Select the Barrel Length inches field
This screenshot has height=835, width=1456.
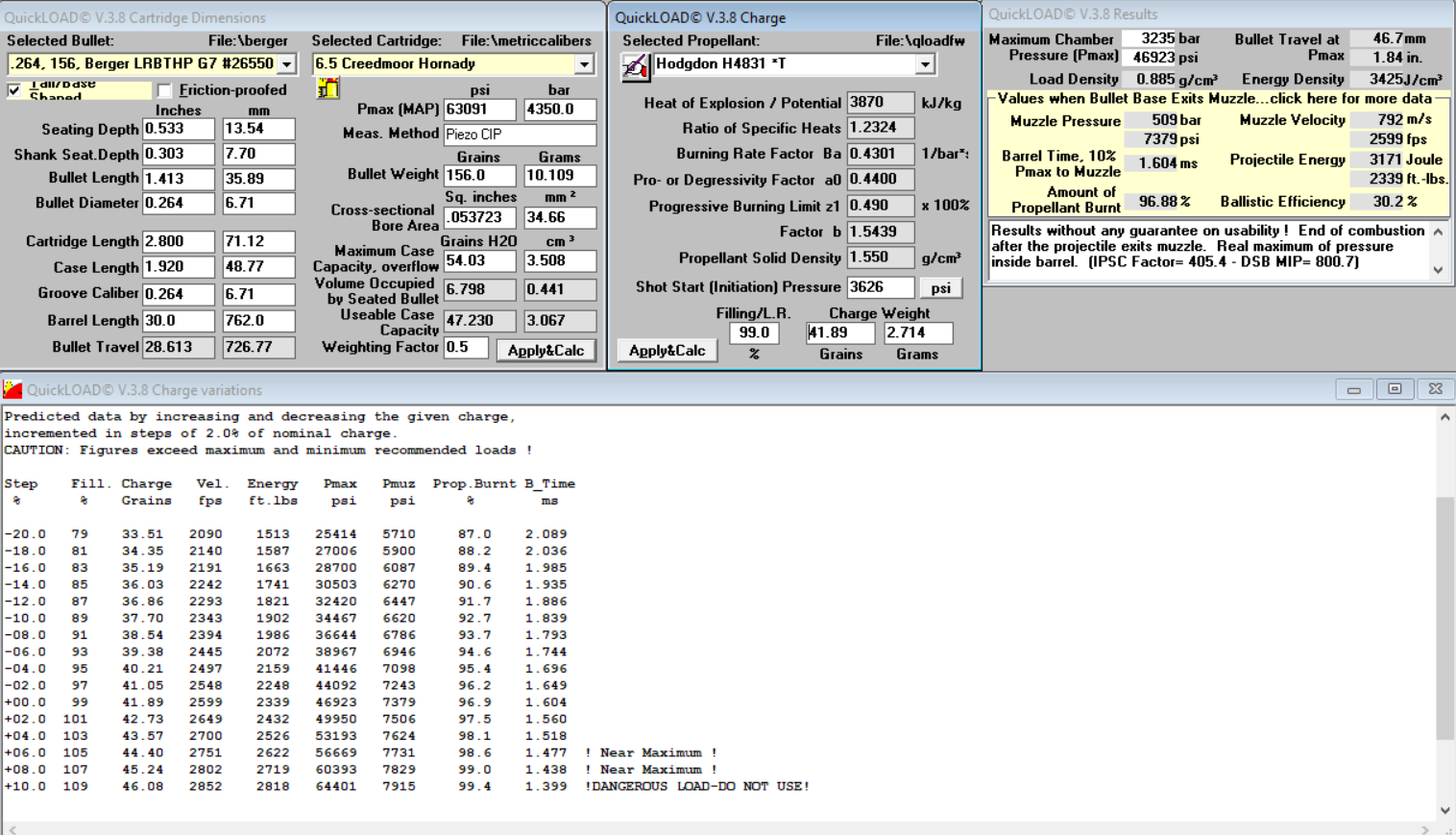179,321
